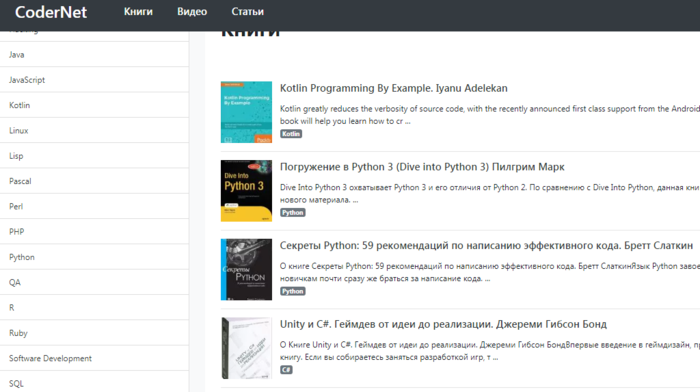
Task: Select the Software Development category
Action: pyautogui.click(x=94, y=358)
